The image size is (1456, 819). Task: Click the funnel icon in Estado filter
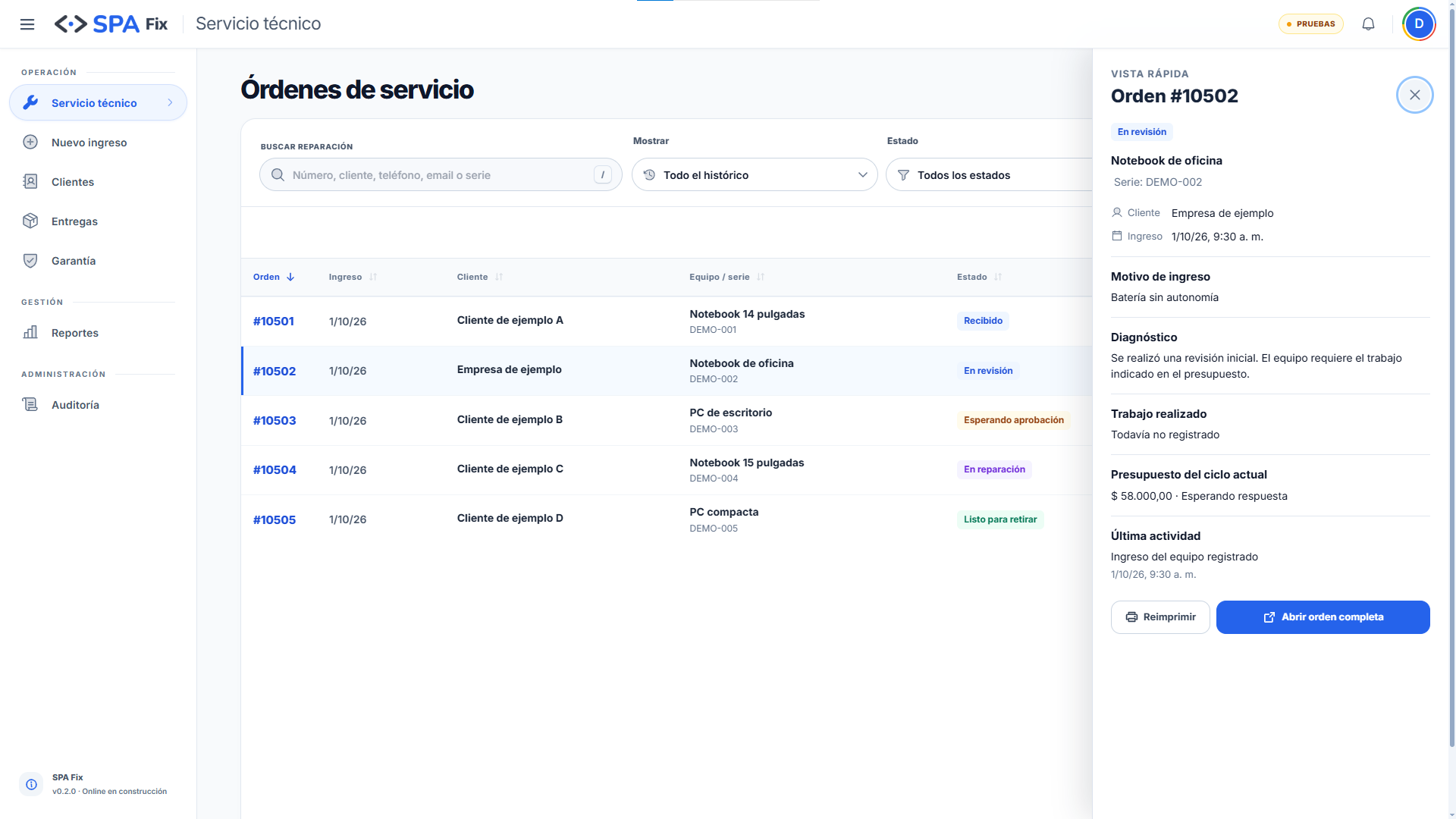pos(903,175)
